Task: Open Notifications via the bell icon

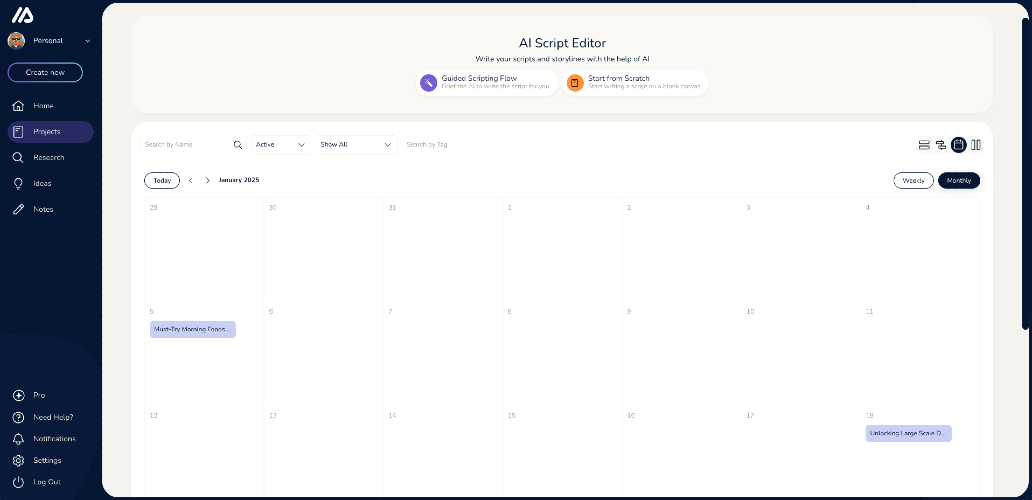Action: click(x=18, y=439)
